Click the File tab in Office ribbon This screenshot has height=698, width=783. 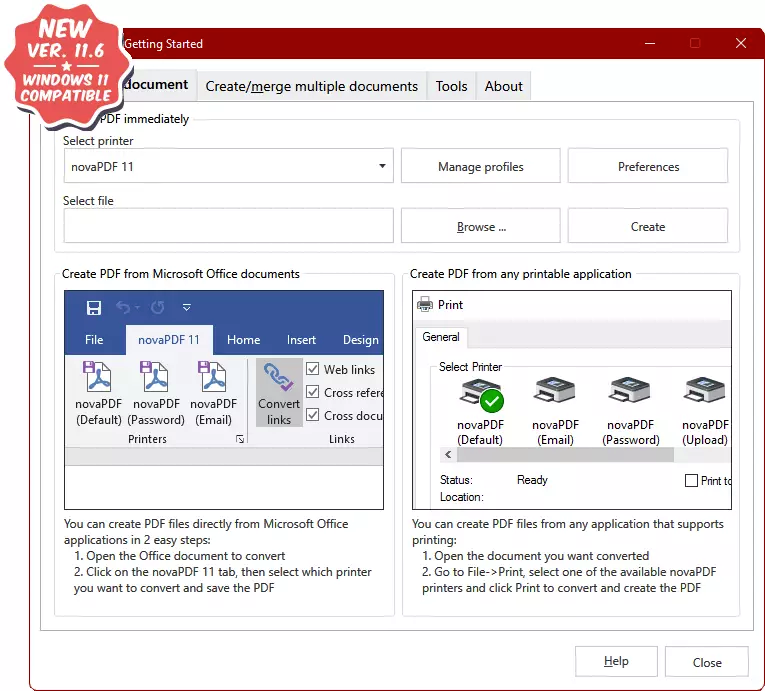94,340
